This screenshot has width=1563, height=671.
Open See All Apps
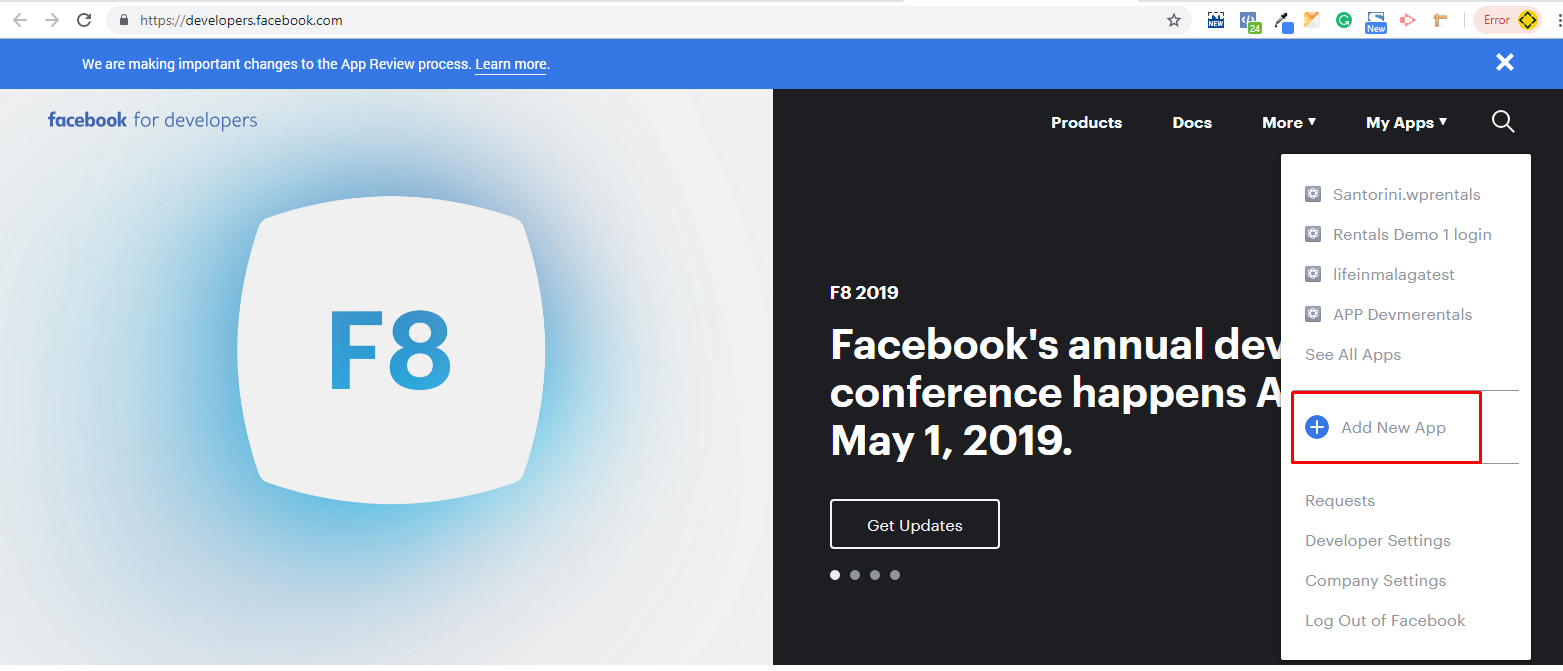1353,354
